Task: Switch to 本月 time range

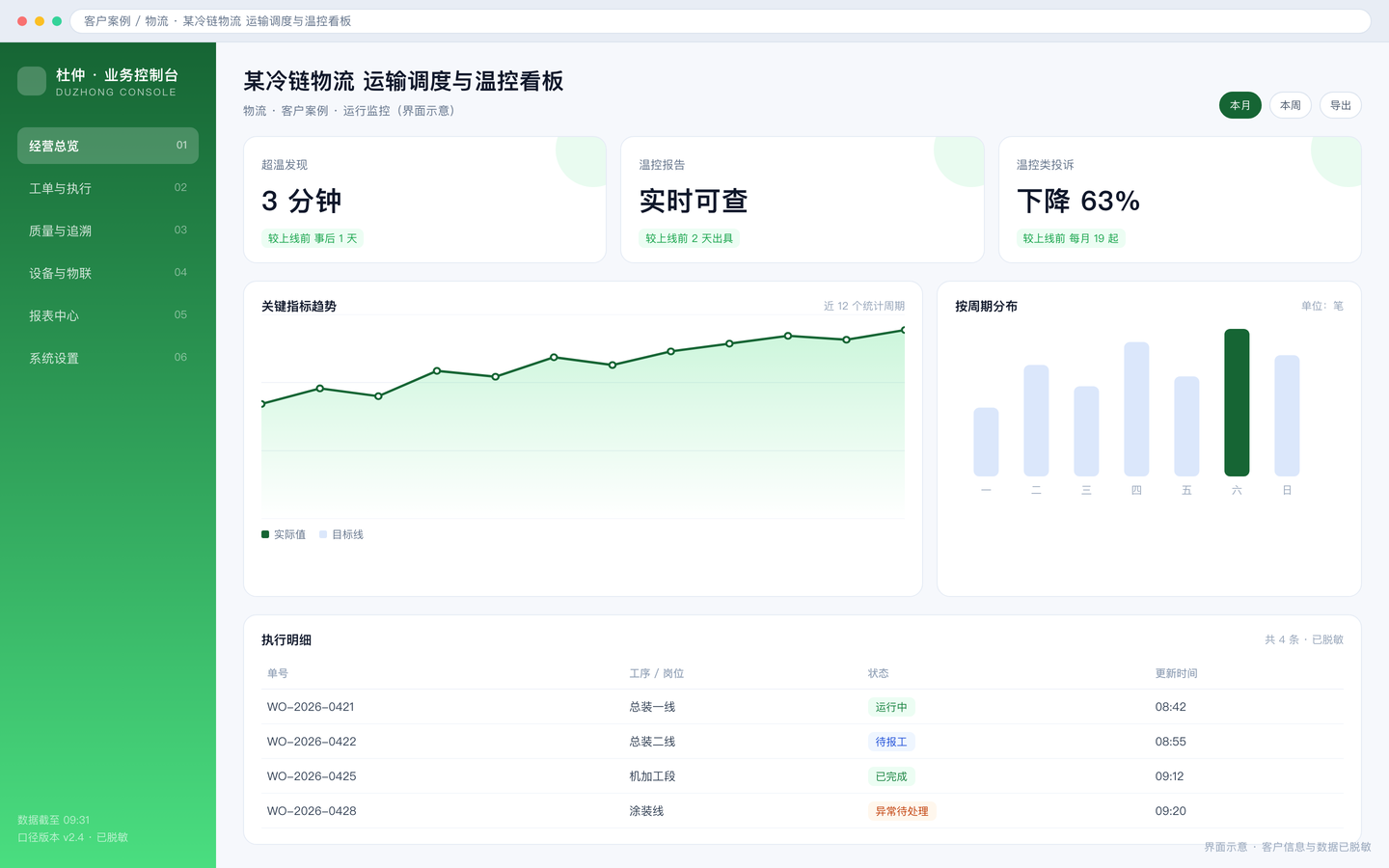Action: [1240, 105]
